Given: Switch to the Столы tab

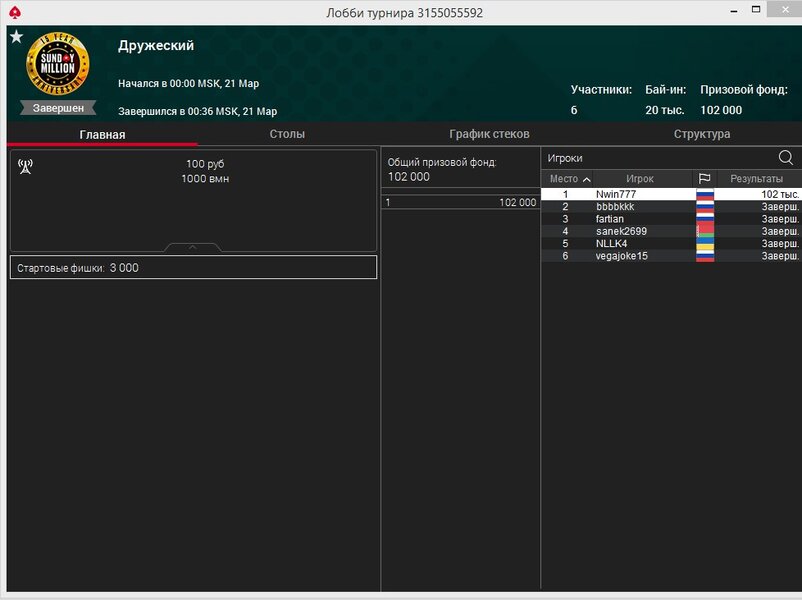Looking at the screenshot, I should click(287, 134).
